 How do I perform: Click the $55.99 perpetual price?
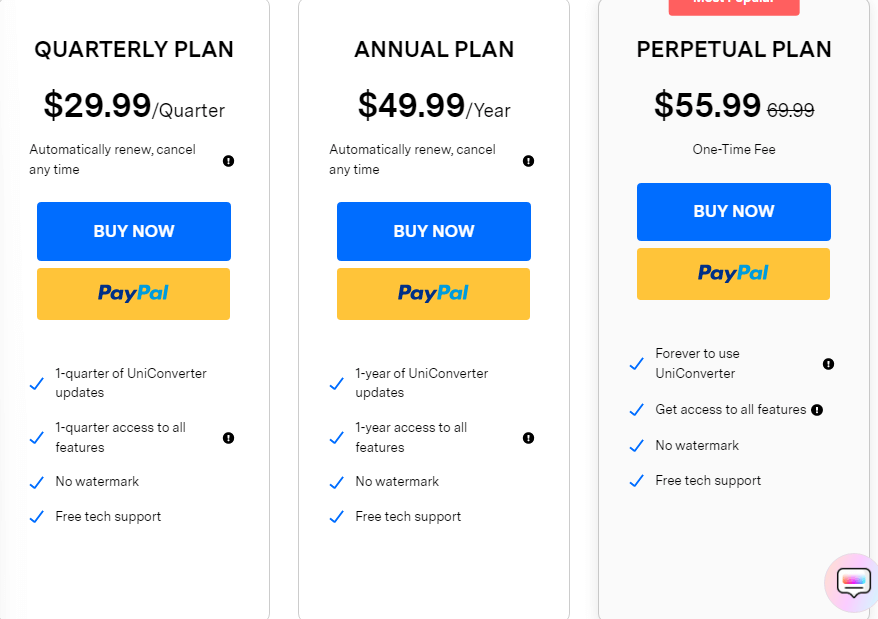707,105
